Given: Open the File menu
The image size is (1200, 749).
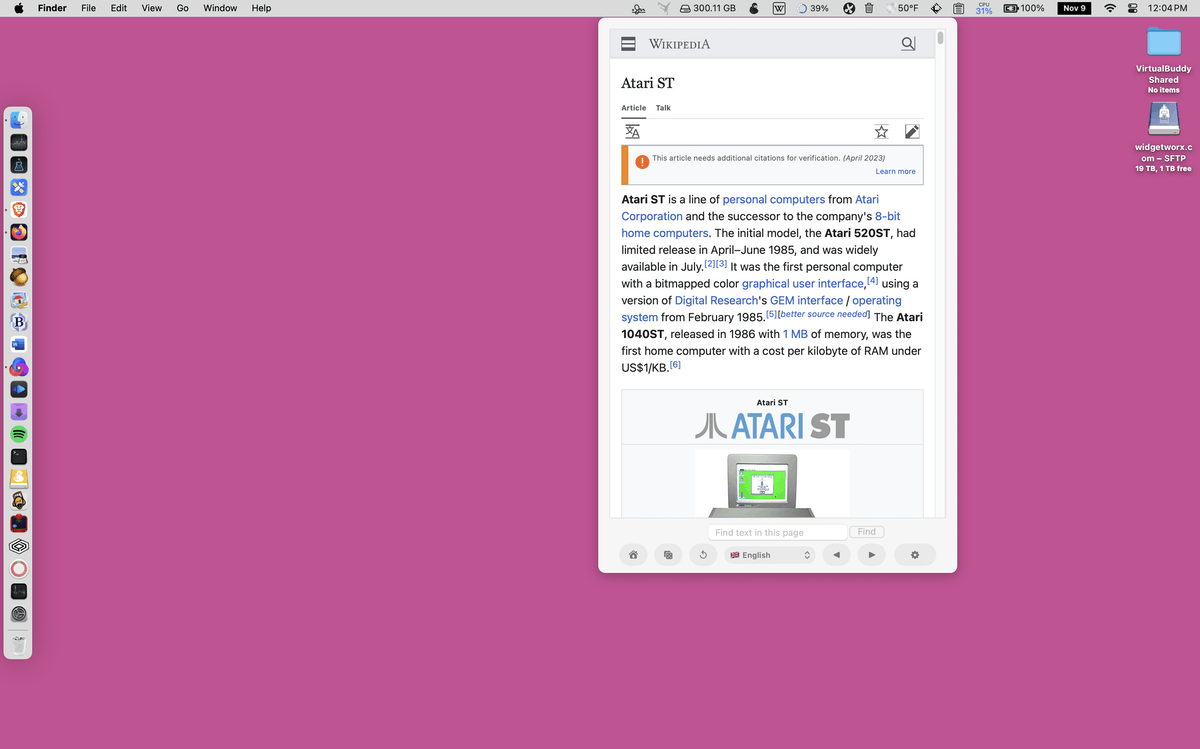Looking at the screenshot, I should [88, 8].
